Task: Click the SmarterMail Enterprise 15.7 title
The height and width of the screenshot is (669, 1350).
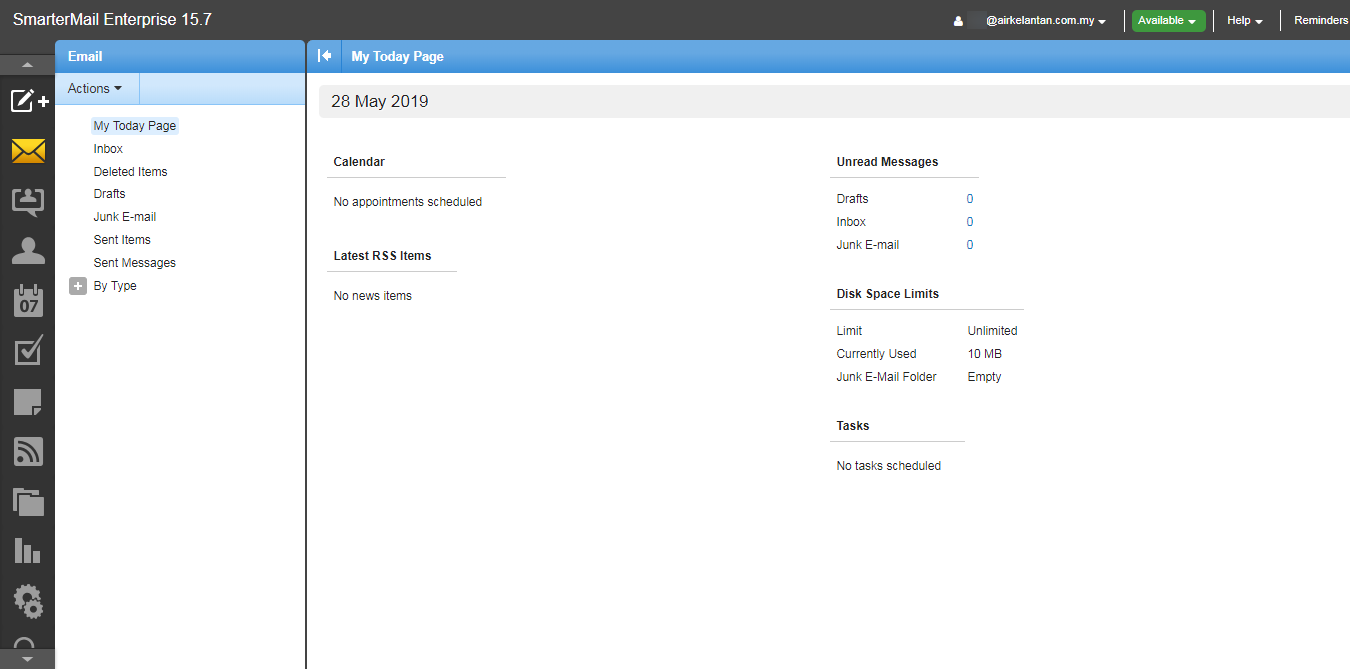Action: point(112,20)
